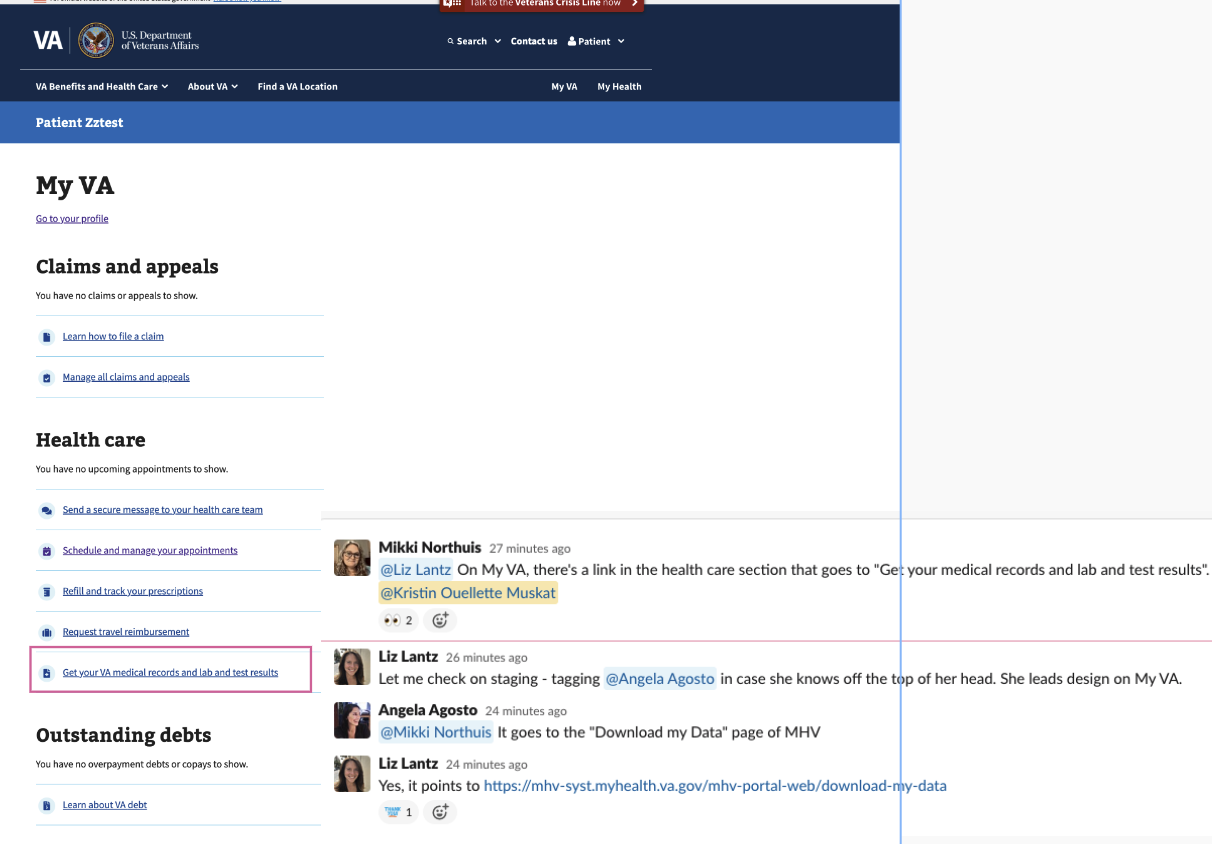Switch to the My Health tab
This screenshot has height=844, width=1212.
click(x=619, y=86)
